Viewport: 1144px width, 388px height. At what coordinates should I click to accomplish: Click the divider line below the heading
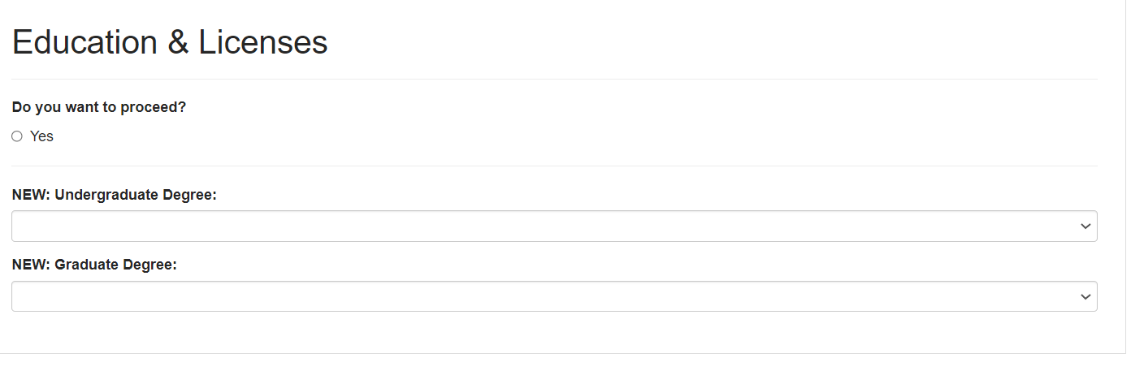554,79
